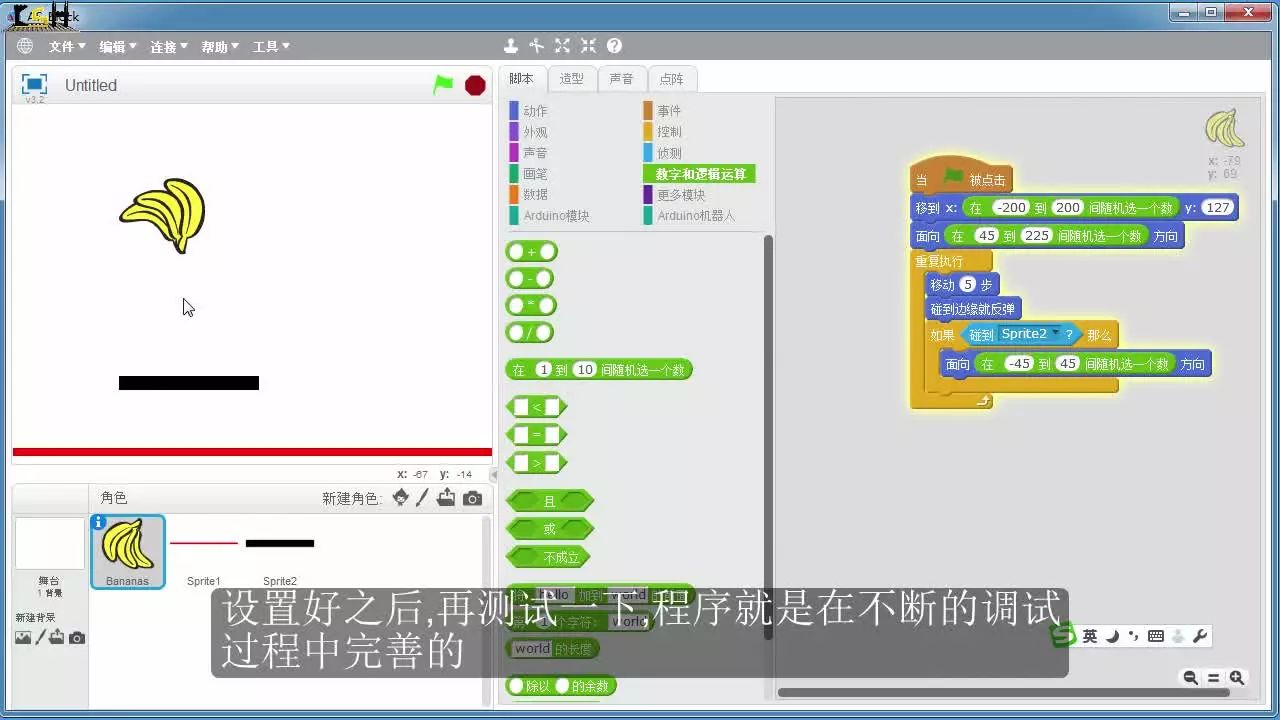Select the Sprite1 red line sprite

click(204, 551)
